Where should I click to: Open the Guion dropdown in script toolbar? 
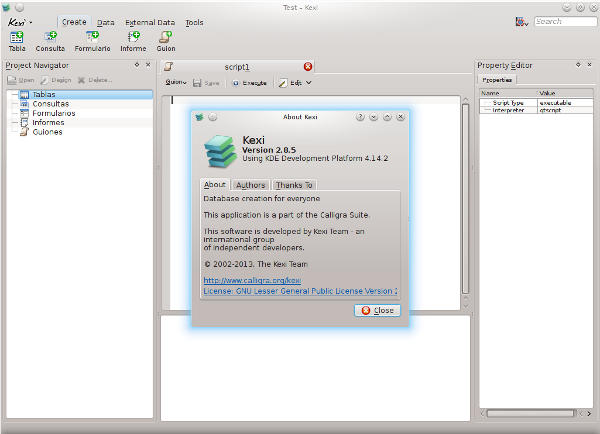(x=176, y=83)
